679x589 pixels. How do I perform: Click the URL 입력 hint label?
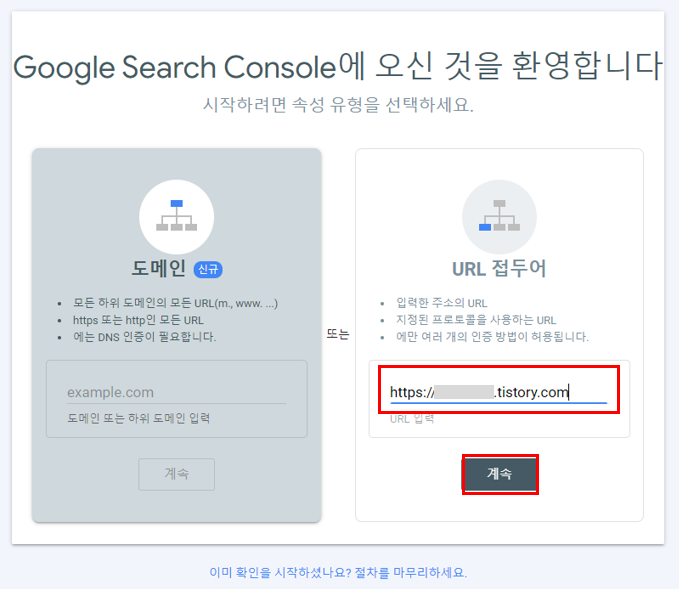(412, 419)
